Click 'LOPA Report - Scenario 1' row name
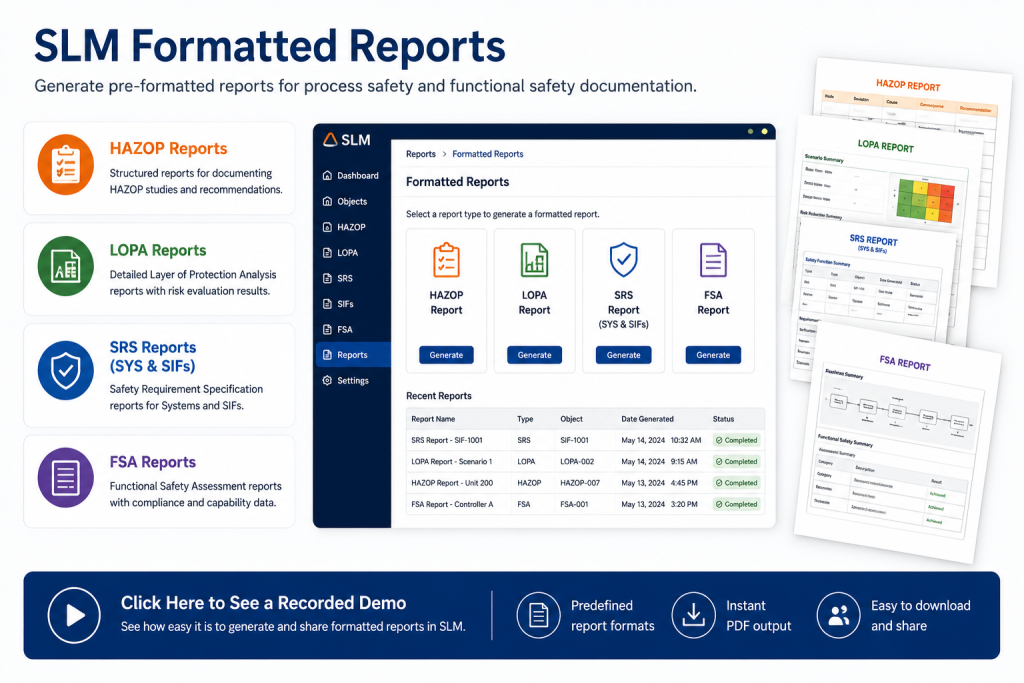This screenshot has width=1024, height=683. [451, 462]
